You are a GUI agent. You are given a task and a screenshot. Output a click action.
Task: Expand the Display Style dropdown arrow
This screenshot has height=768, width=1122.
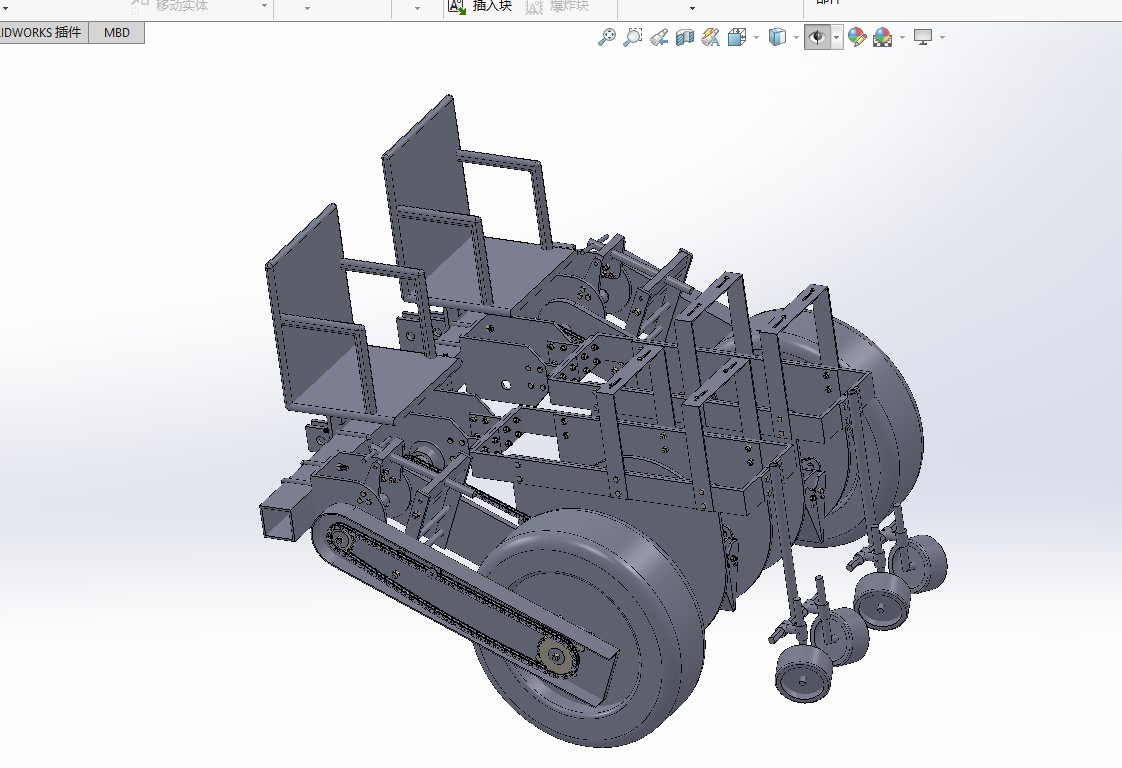(x=796, y=38)
